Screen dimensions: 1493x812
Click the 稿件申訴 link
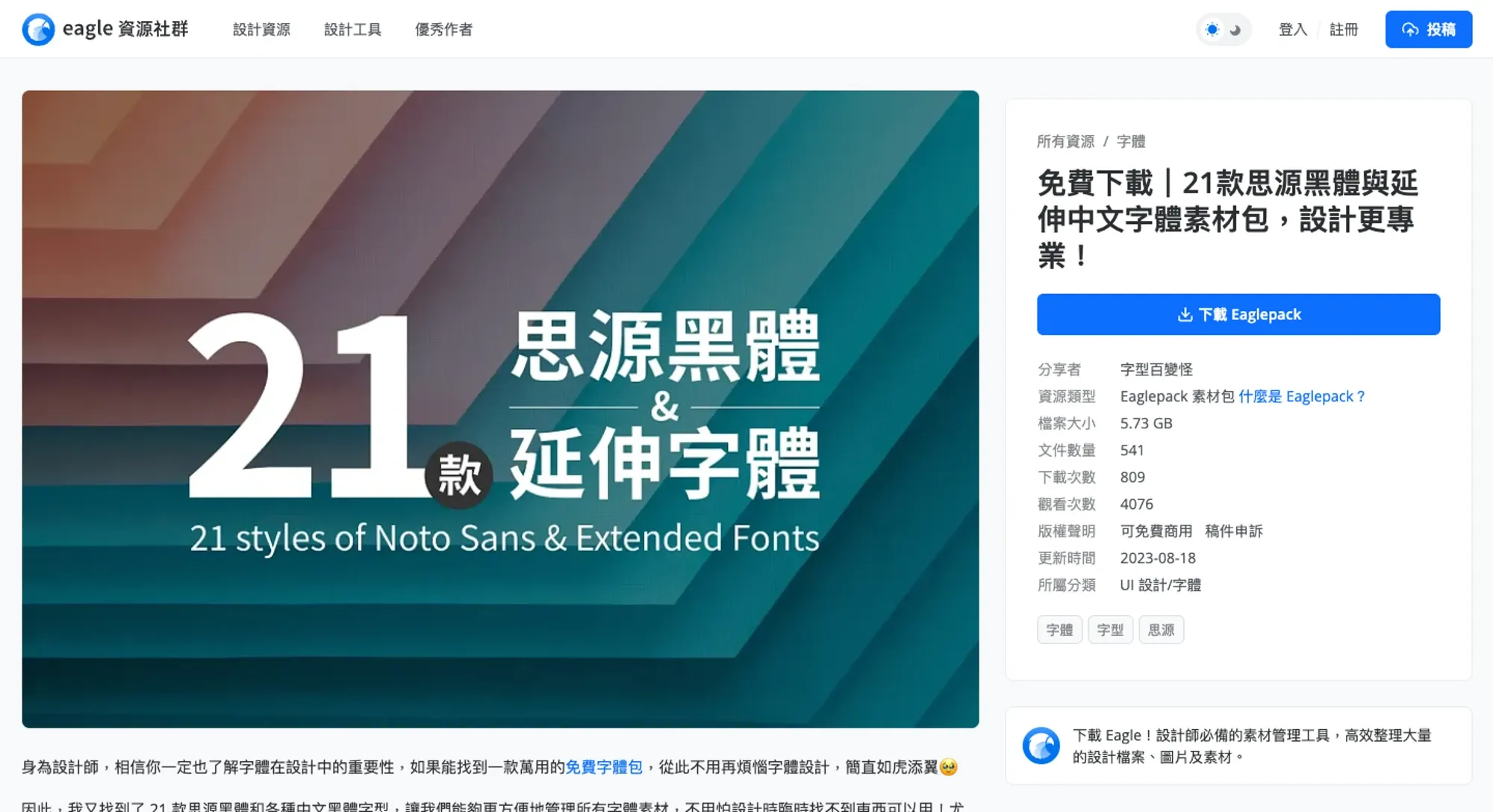point(1234,531)
